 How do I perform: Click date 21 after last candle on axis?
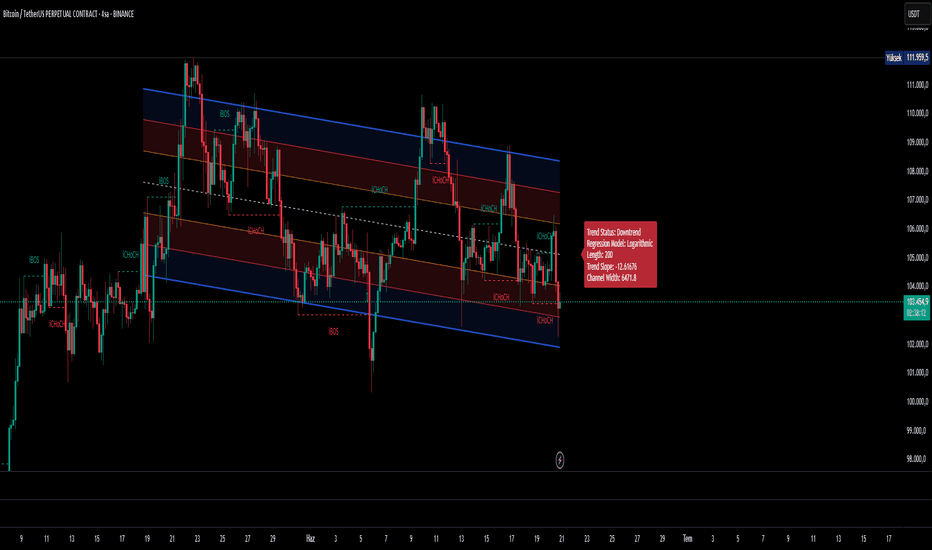[562, 539]
